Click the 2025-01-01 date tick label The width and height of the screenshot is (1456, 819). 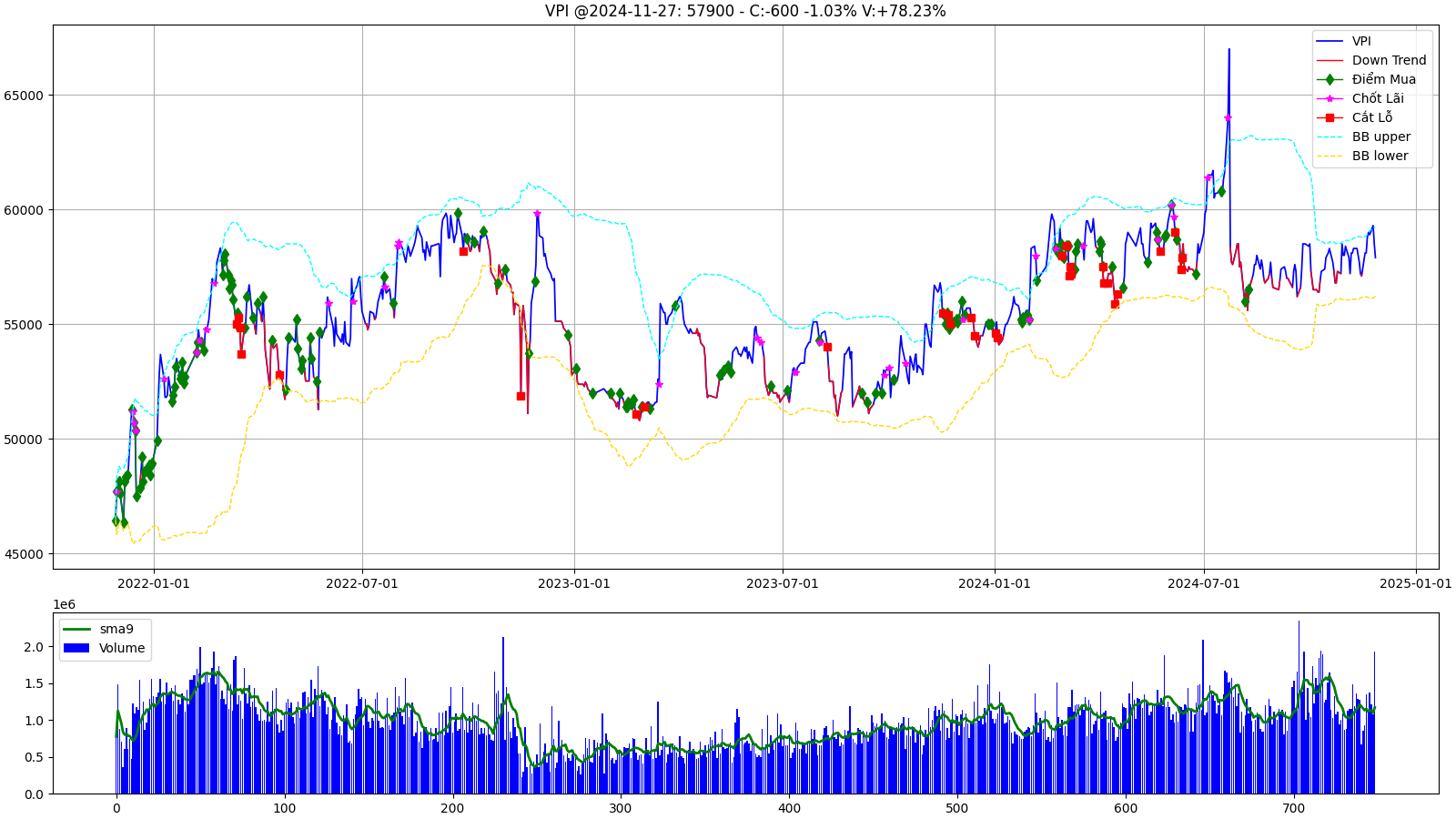pos(1416,583)
